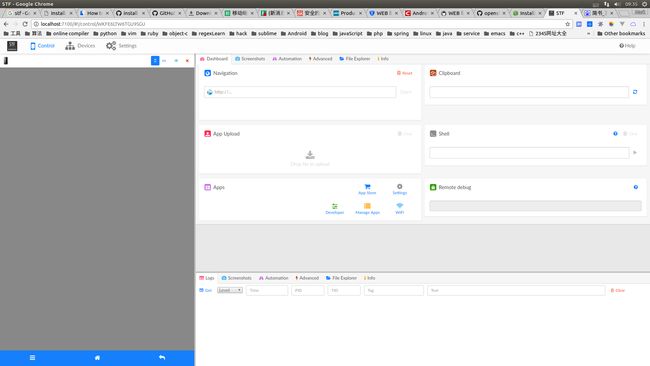Click the upload drop zone icon
The height and width of the screenshot is (366, 650).
[310, 155]
